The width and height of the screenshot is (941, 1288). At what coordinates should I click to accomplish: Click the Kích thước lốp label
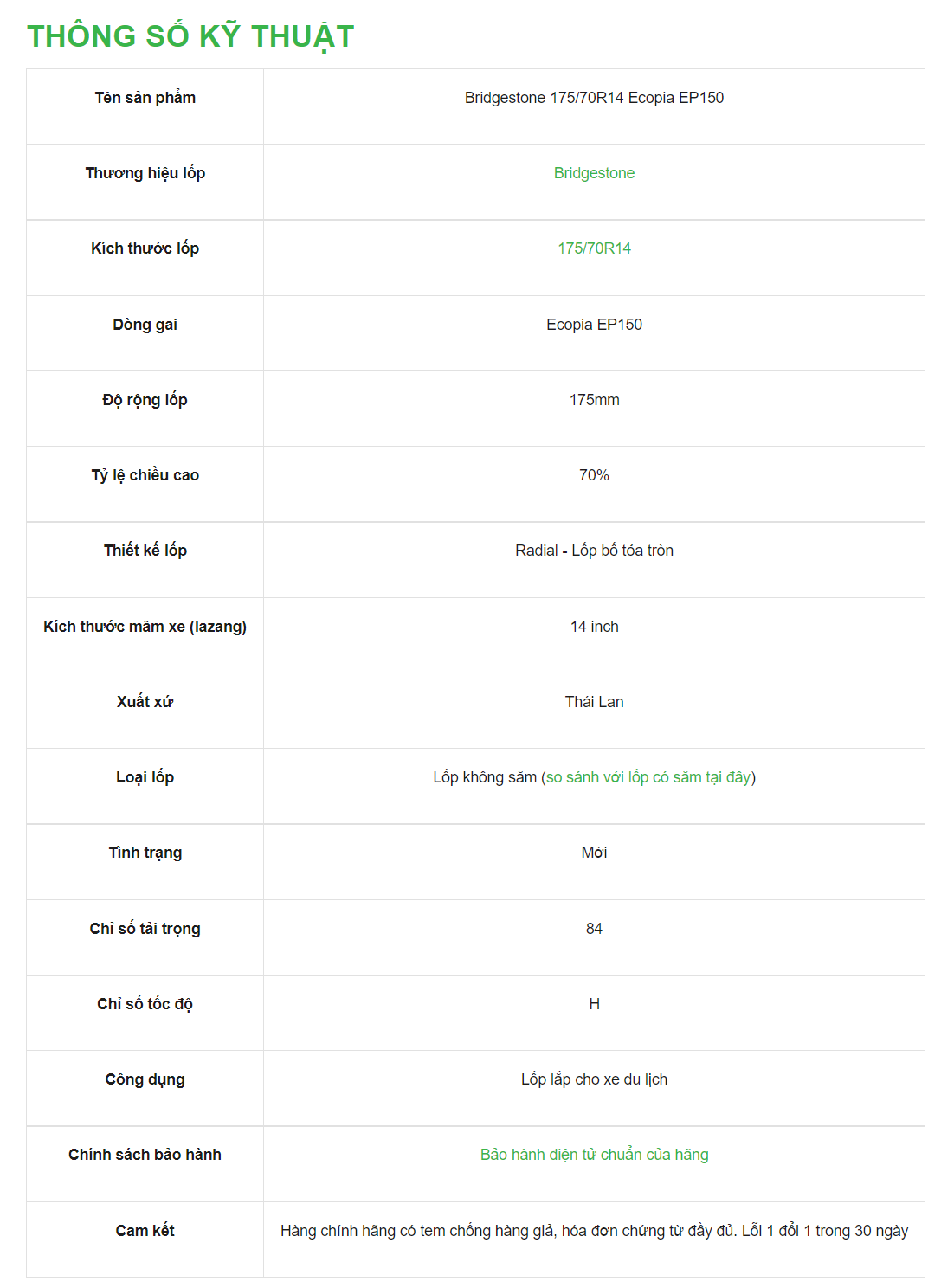(x=145, y=248)
